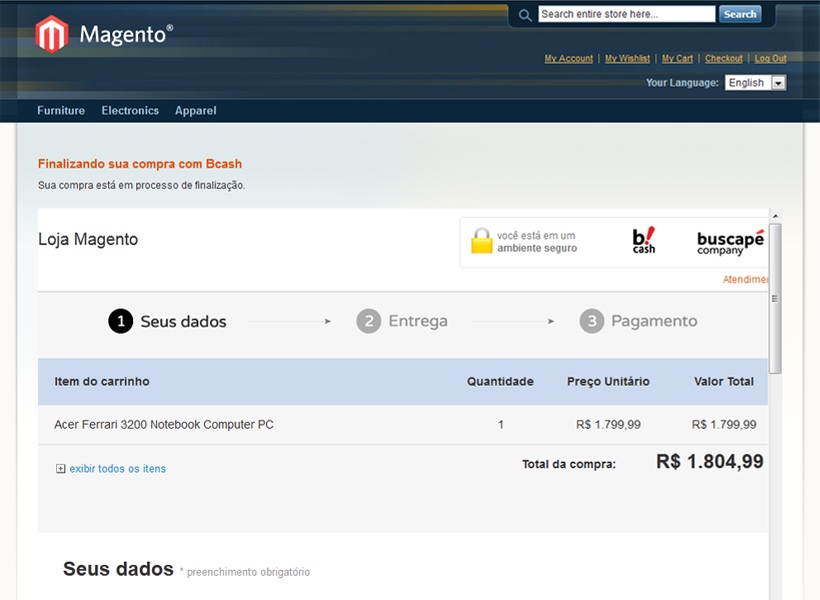Click step 3 Pagamento circle

pyautogui.click(x=592, y=321)
